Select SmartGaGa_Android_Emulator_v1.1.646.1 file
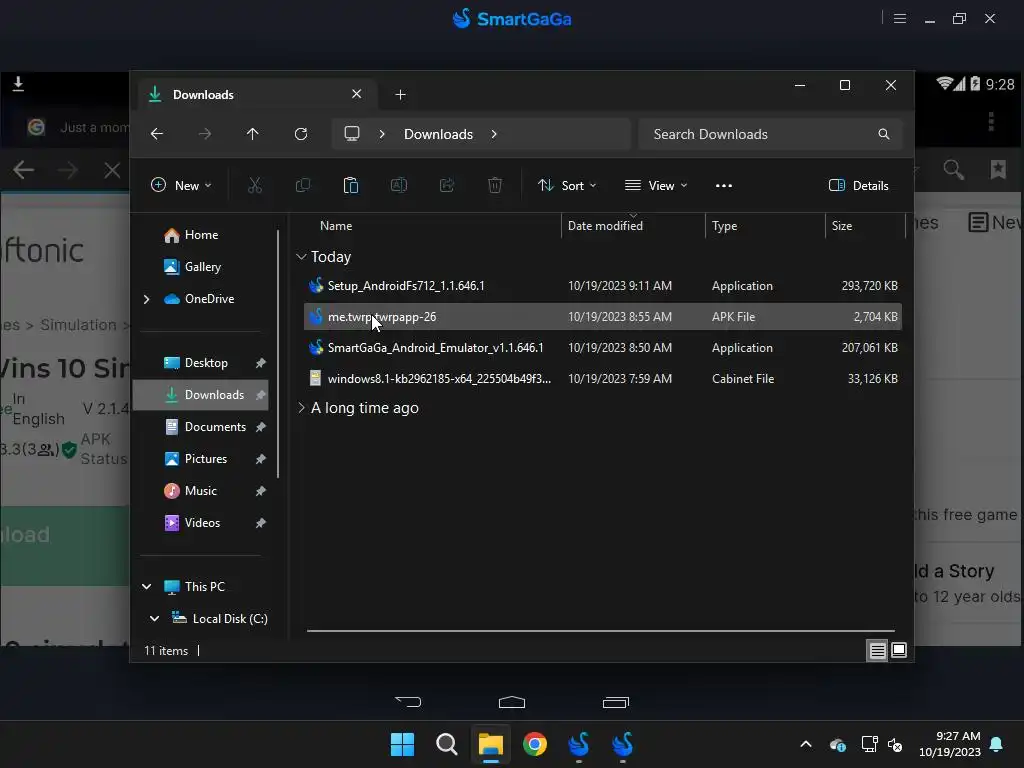This screenshot has width=1024, height=768. pos(603,347)
